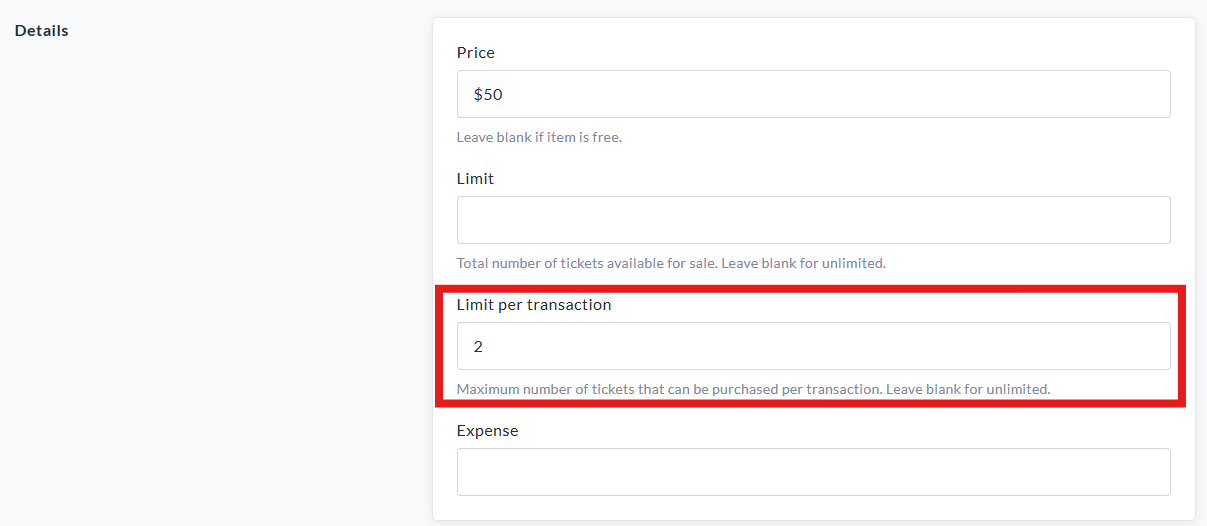Click the Price input field
The height and width of the screenshot is (526, 1207).
[x=813, y=94]
